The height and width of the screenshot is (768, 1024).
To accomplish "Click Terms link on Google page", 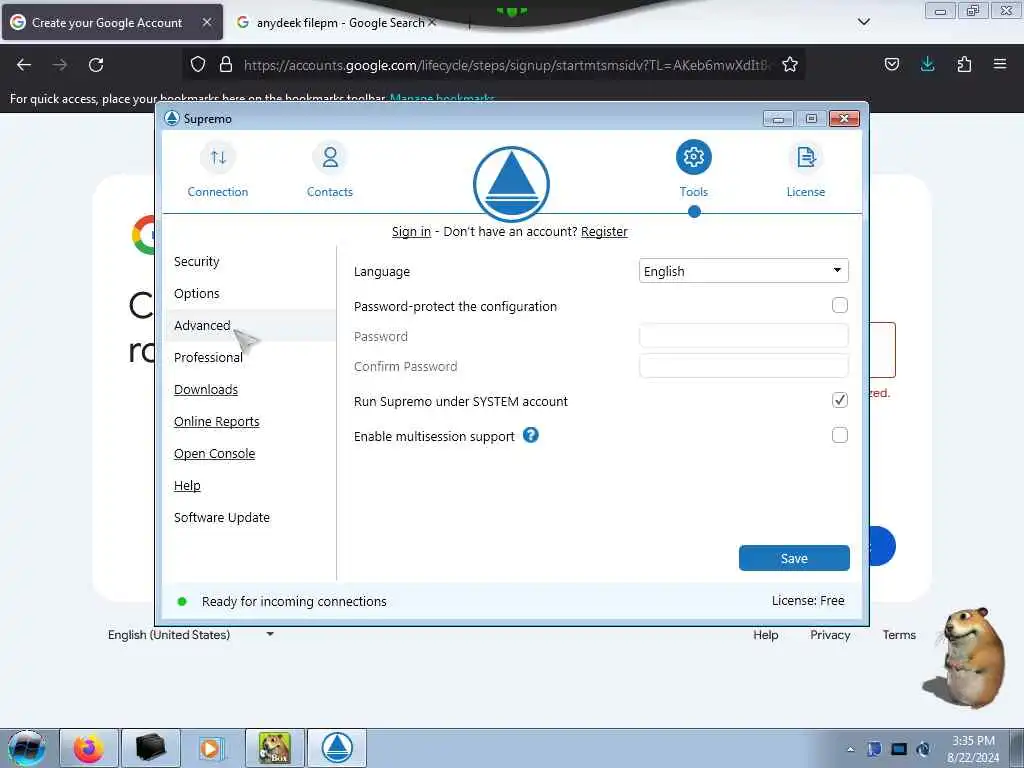I will click(899, 635).
